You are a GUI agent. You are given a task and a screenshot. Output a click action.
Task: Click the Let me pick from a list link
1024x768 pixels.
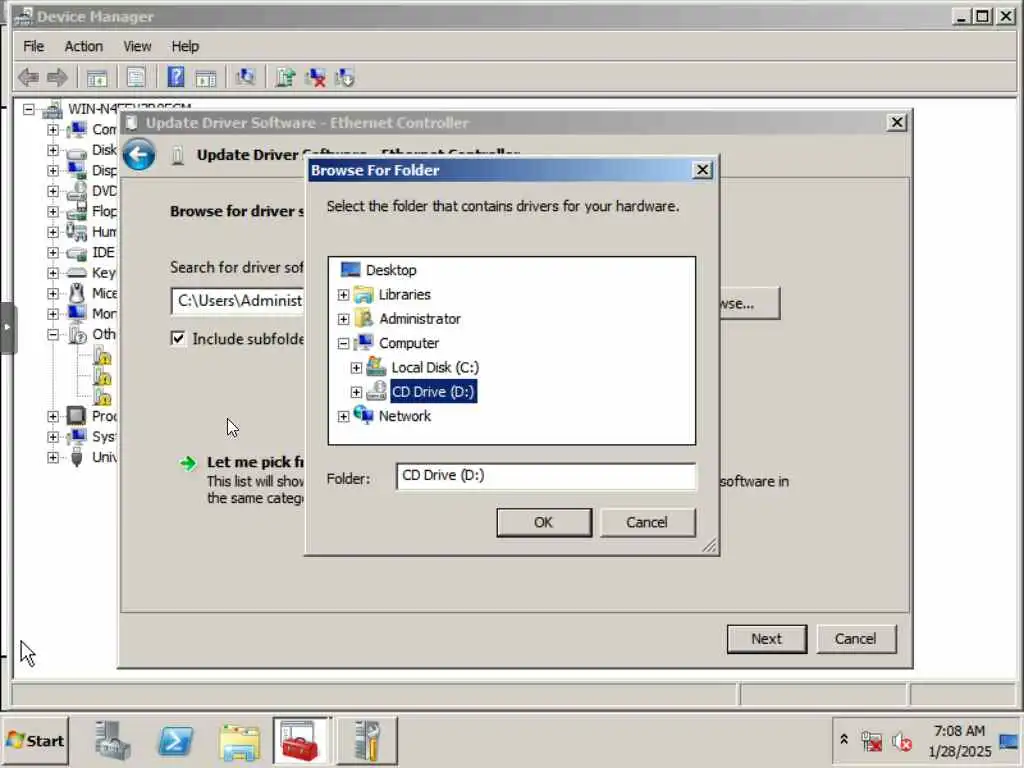point(255,462)
